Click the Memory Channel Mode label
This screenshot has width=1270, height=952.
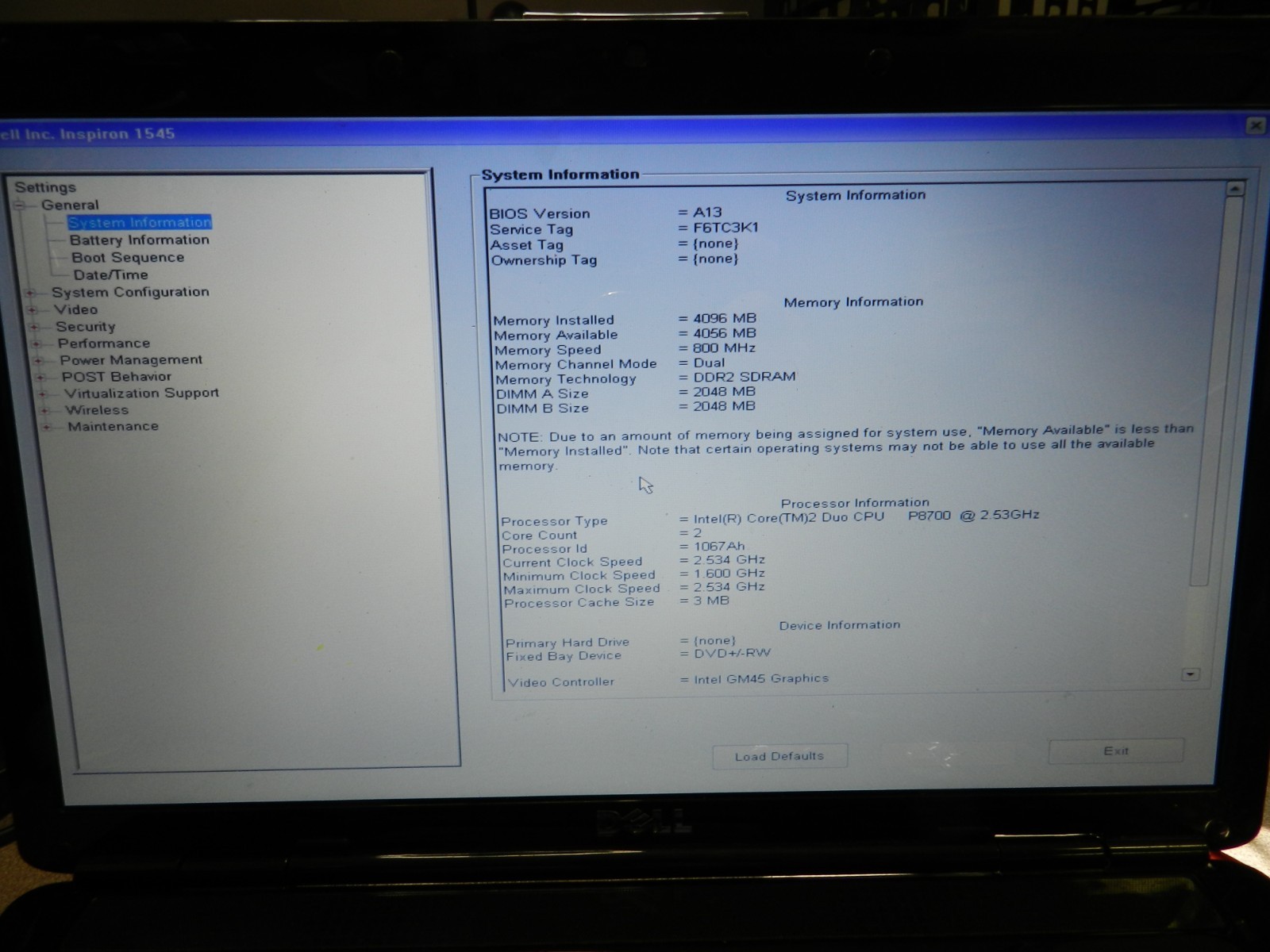coord(575,364)
